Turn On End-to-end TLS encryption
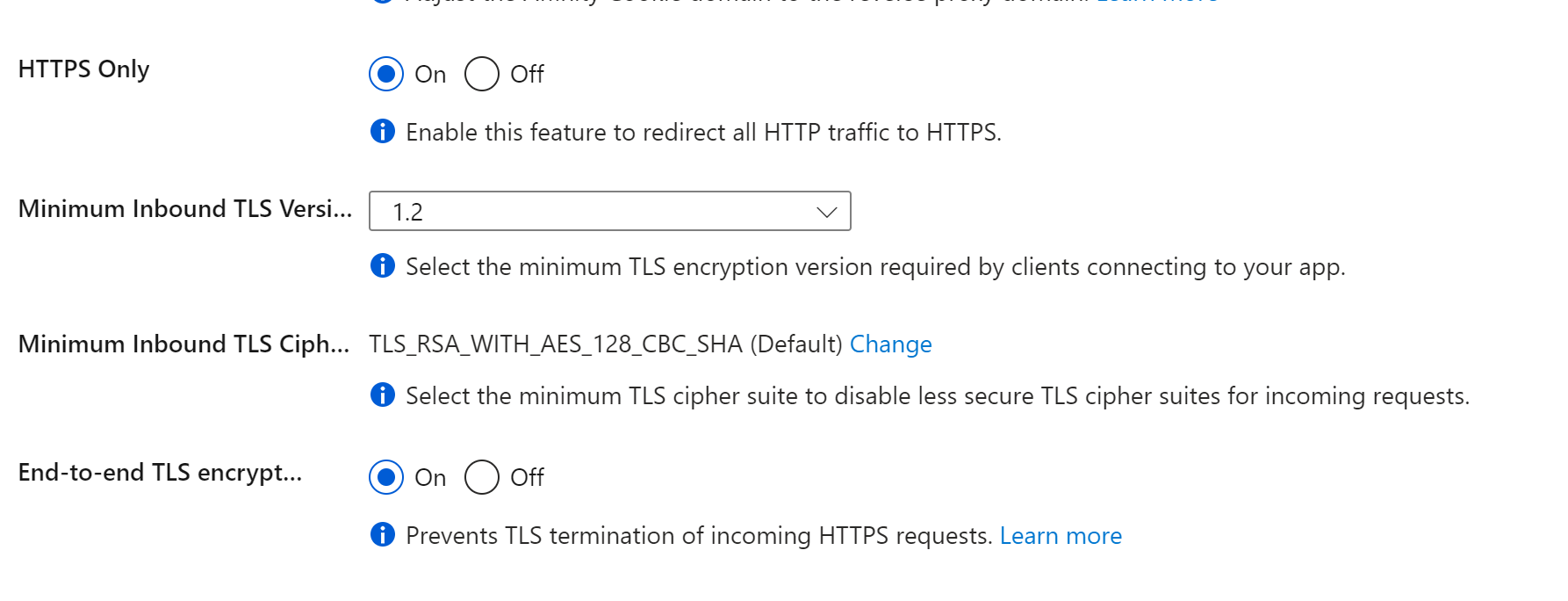The height and width of the screenshot is (601, 1568). tap(386, 477)
